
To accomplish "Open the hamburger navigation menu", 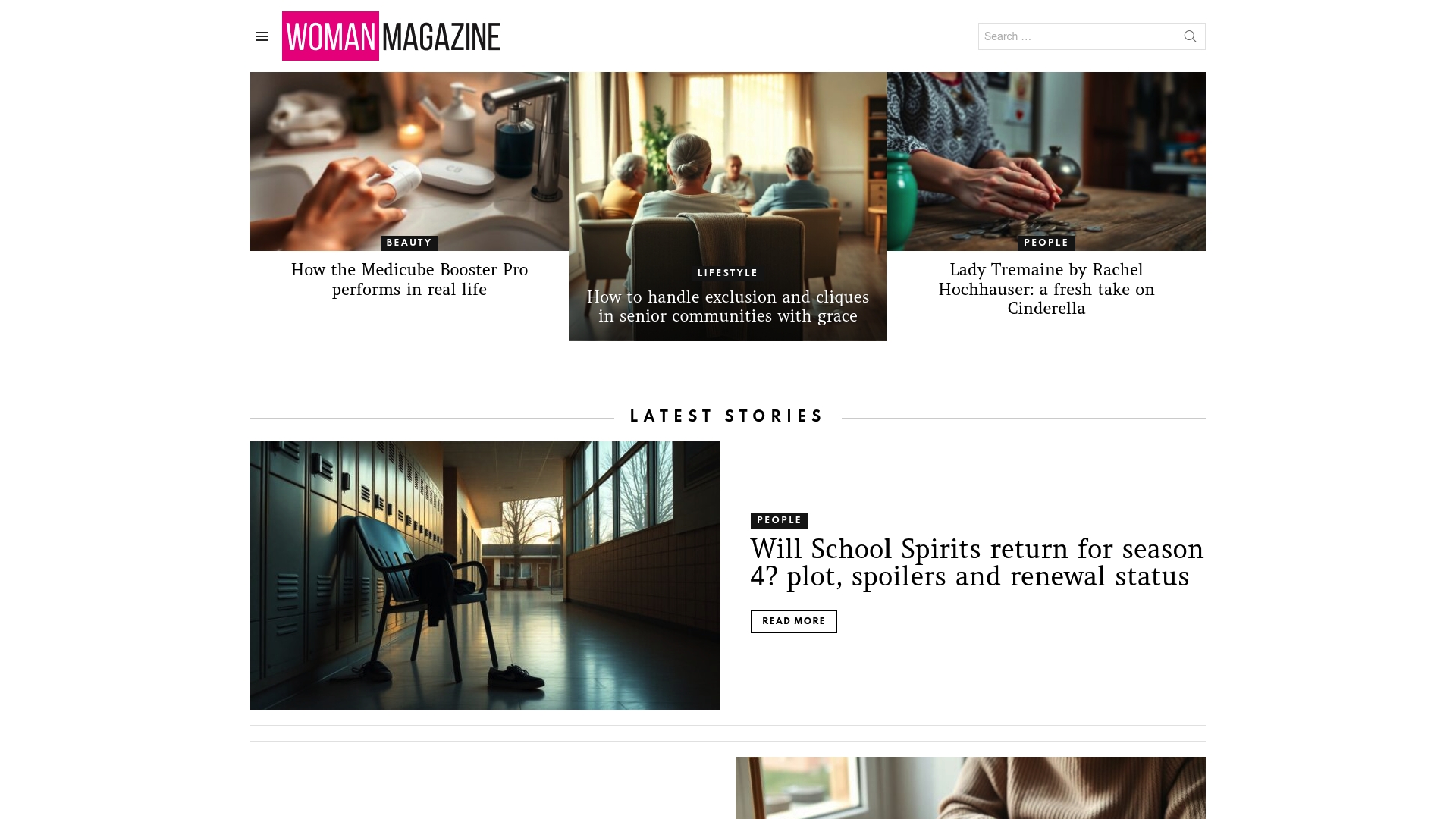I will (262, 36).
